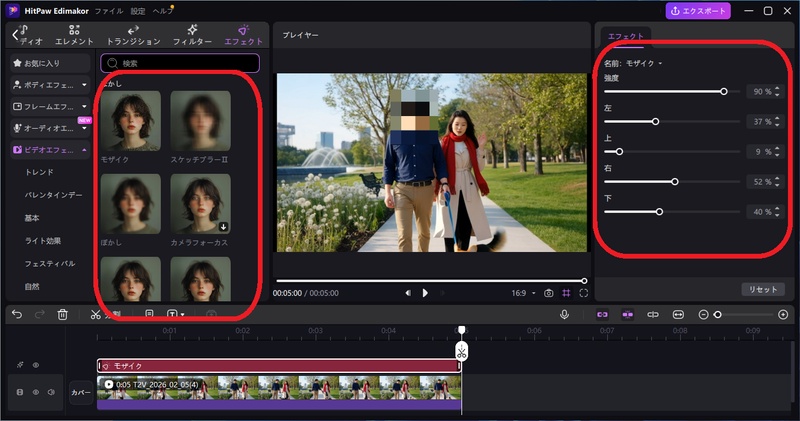Collapse the ビデオエフェ... category
This screenshot has width=800, height=421.
tap(50, 150)
